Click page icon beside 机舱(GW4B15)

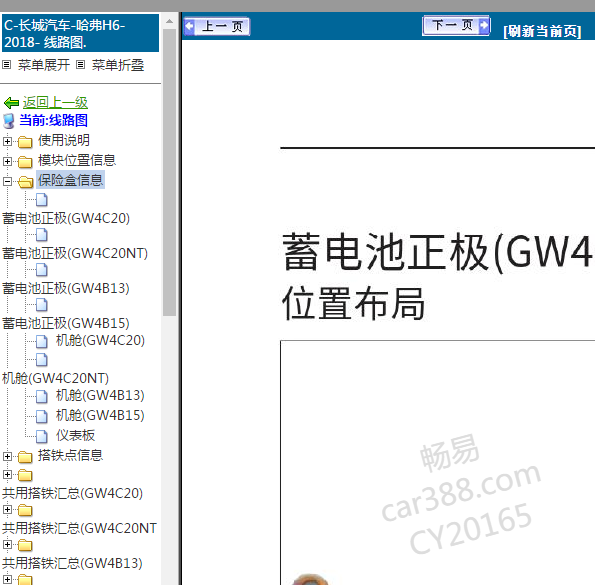(x=42, y=417)
